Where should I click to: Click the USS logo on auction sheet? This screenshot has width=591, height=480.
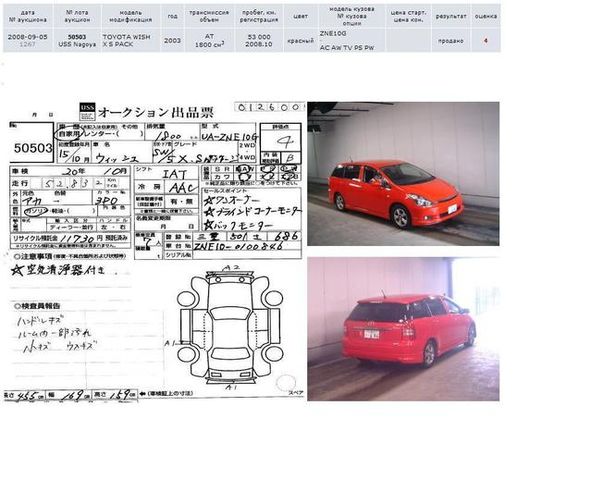pyautogui.click(x=87, y=111)
